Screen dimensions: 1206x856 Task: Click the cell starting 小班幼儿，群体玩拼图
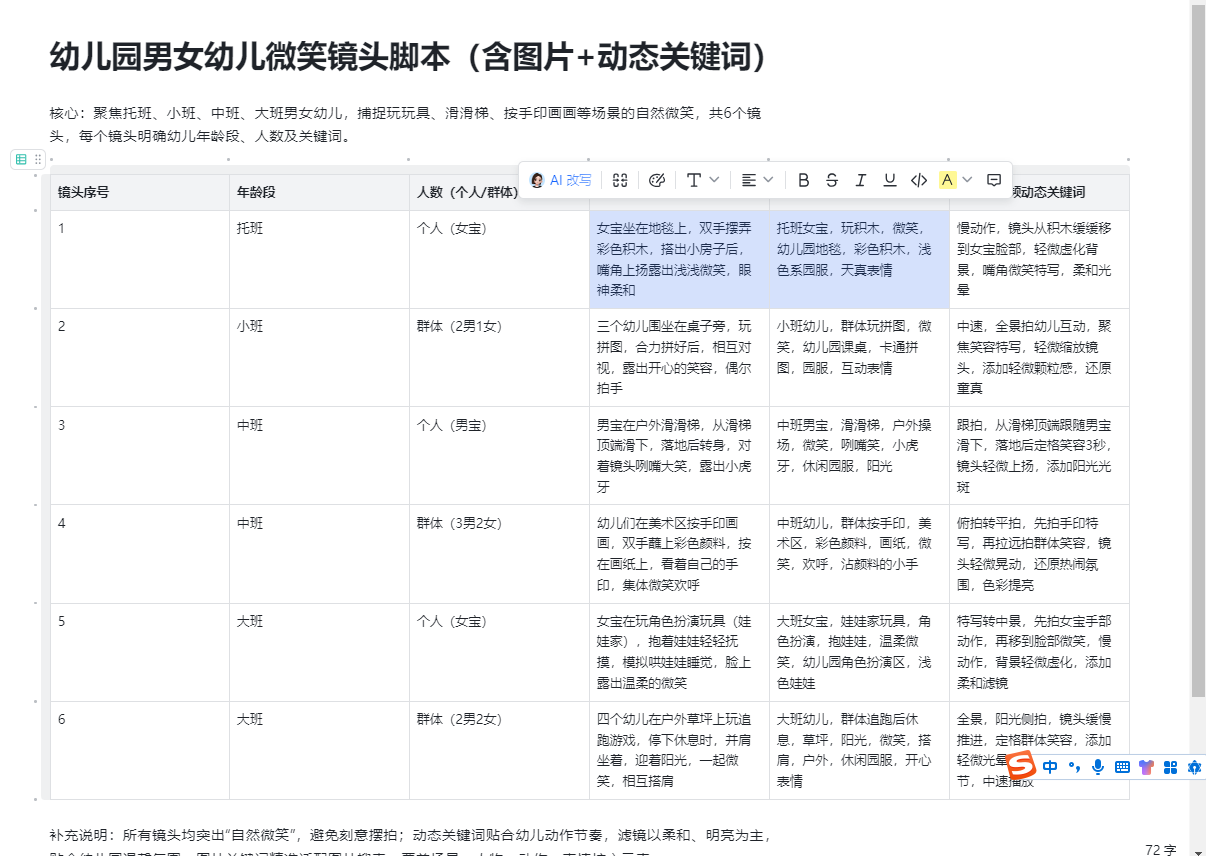click(x=860, y=357)
